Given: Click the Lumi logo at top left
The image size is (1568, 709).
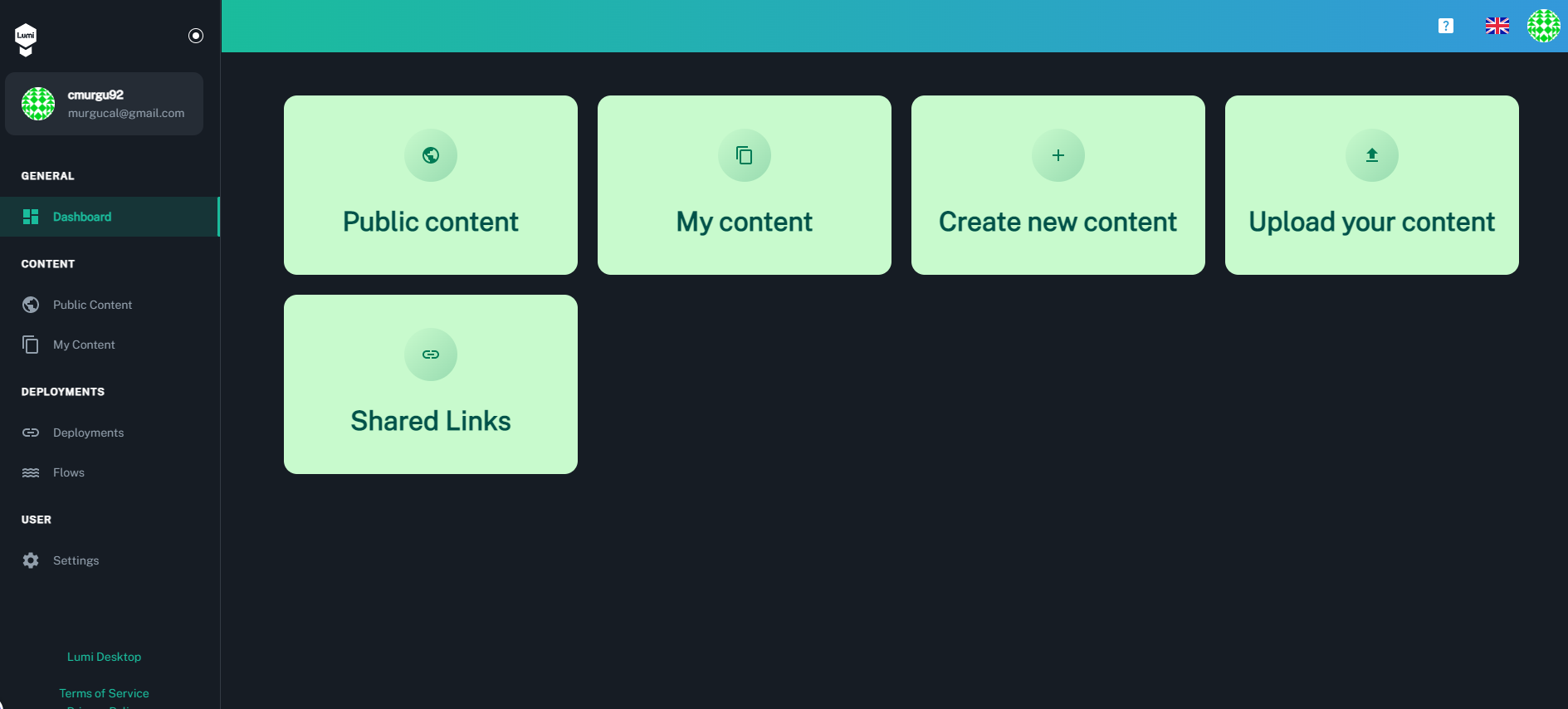Looking at the screenshot, I should (26, 37).
